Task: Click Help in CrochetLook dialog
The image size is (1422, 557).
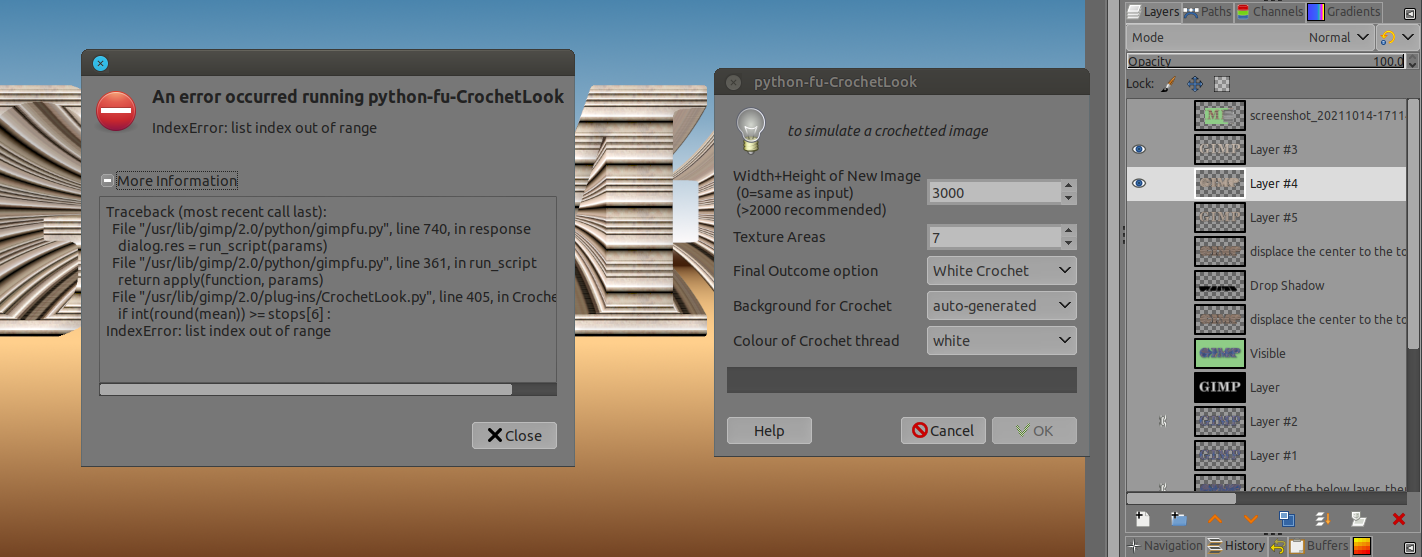Action: tap(769, 430)
